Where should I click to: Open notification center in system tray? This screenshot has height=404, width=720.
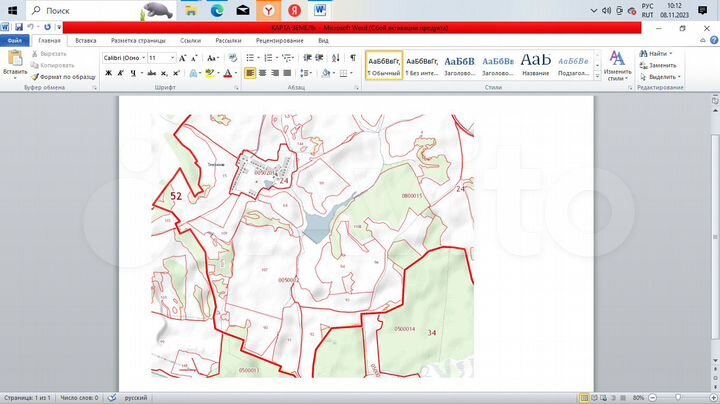click(x=703, y=11)
